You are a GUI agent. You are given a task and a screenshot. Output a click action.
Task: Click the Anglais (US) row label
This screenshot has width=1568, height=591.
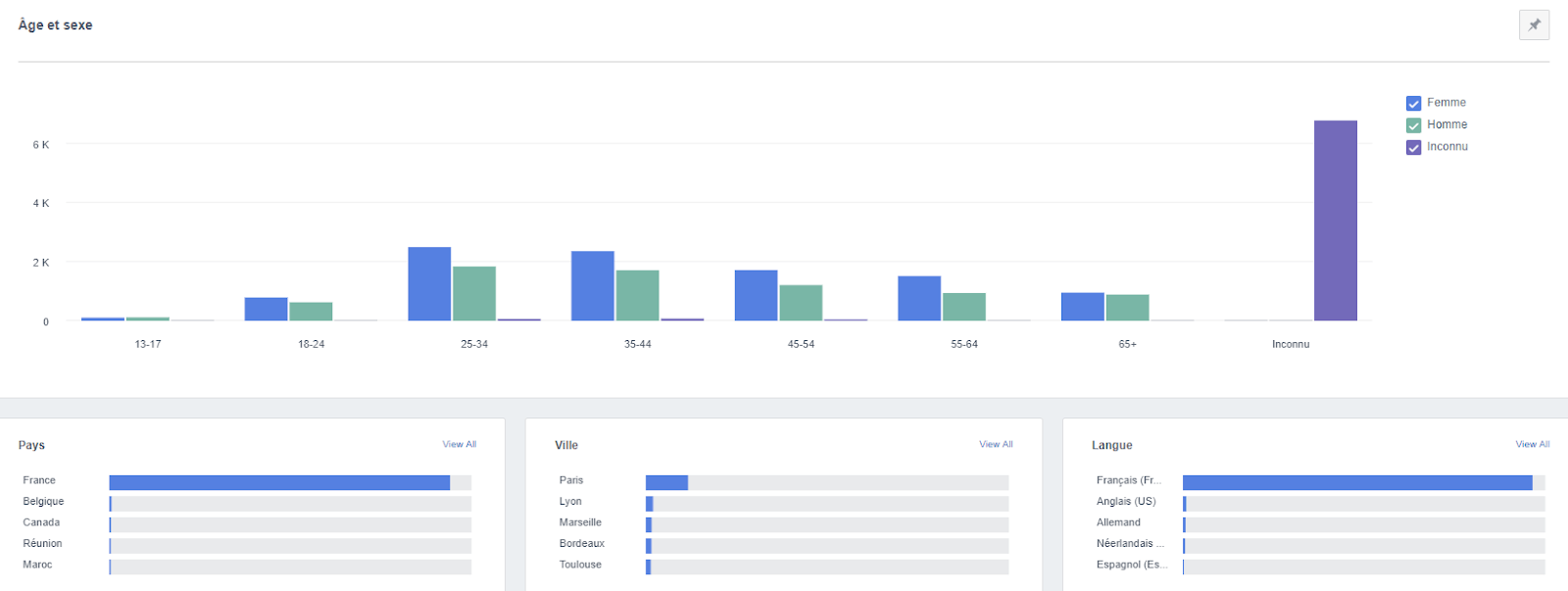click(1126, 502)
